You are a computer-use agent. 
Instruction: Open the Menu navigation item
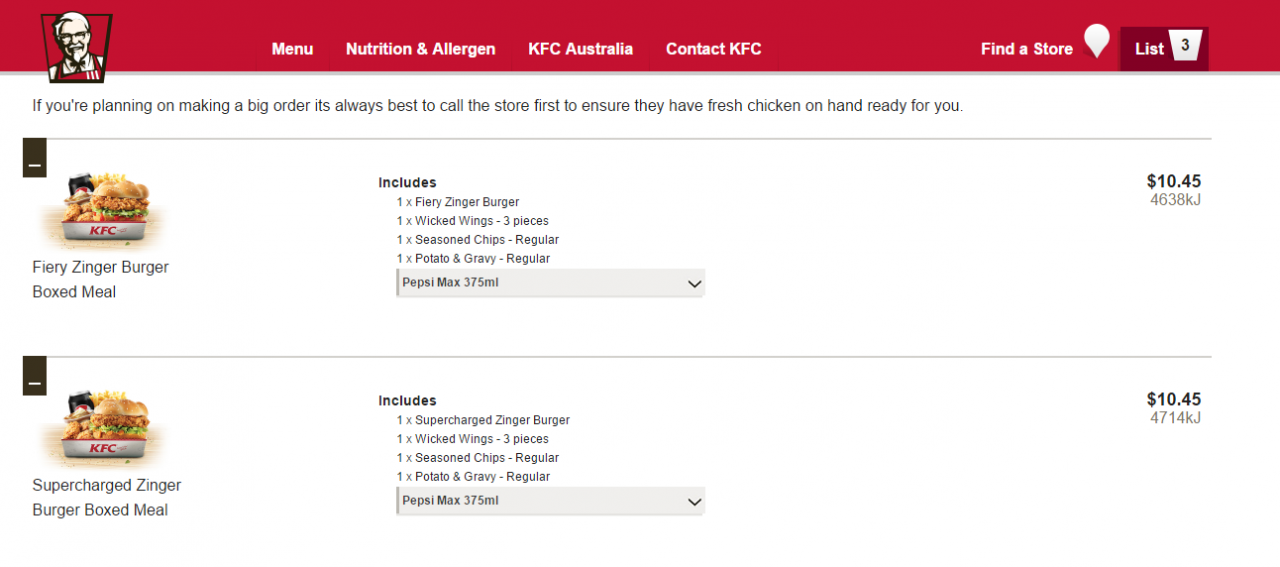(x=292, y=49)
